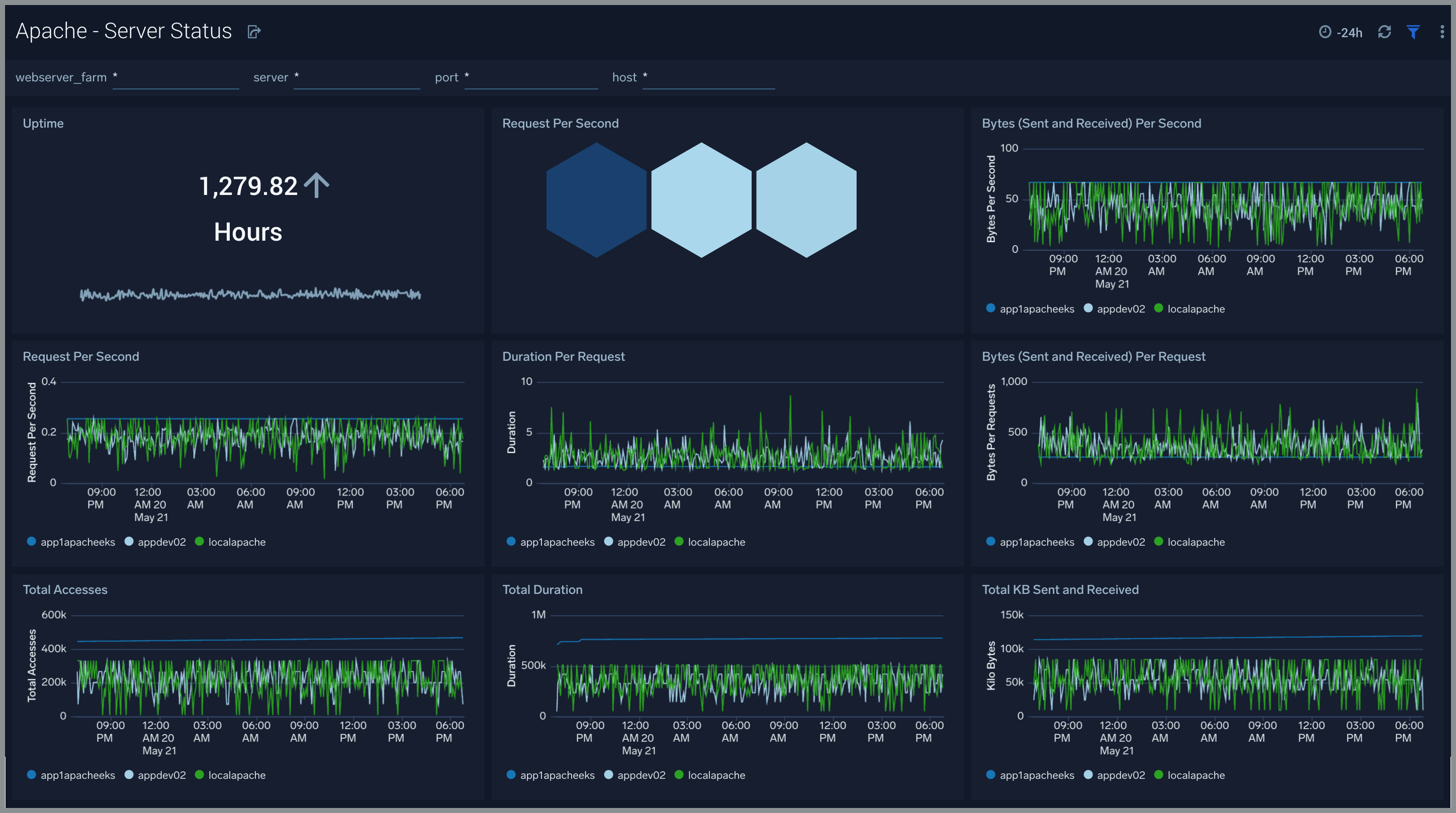1456x813 pixels.
Task: Click the blue appdev02 legend dot in Total Duration
Action: coord(609,775)
